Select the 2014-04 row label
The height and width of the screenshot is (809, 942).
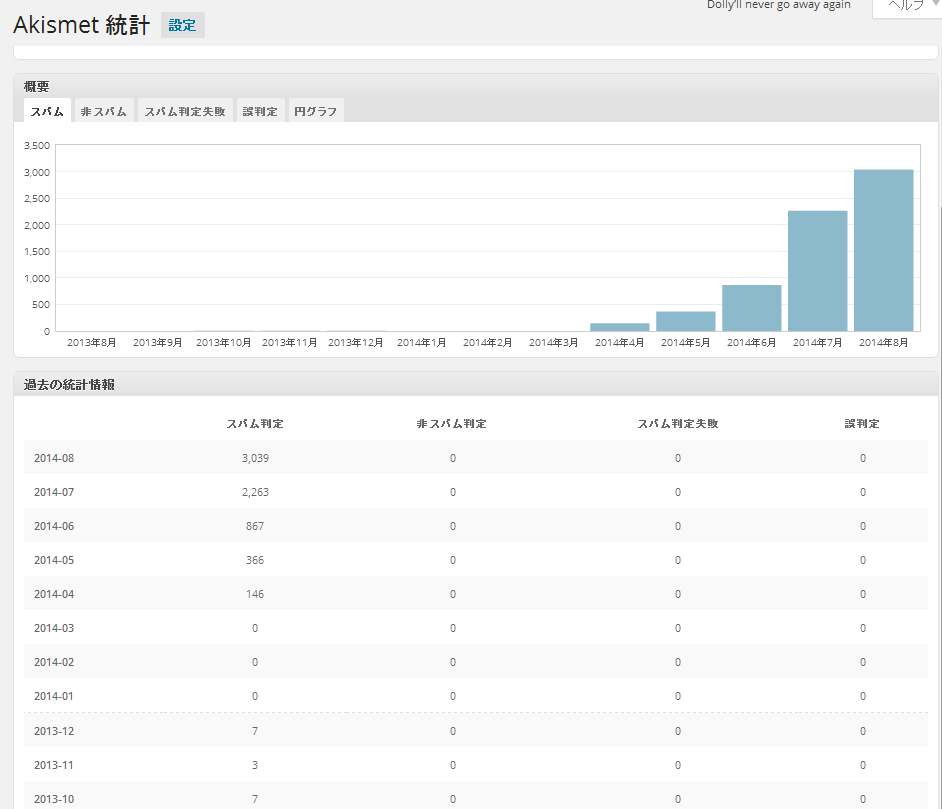pos(54,594)
